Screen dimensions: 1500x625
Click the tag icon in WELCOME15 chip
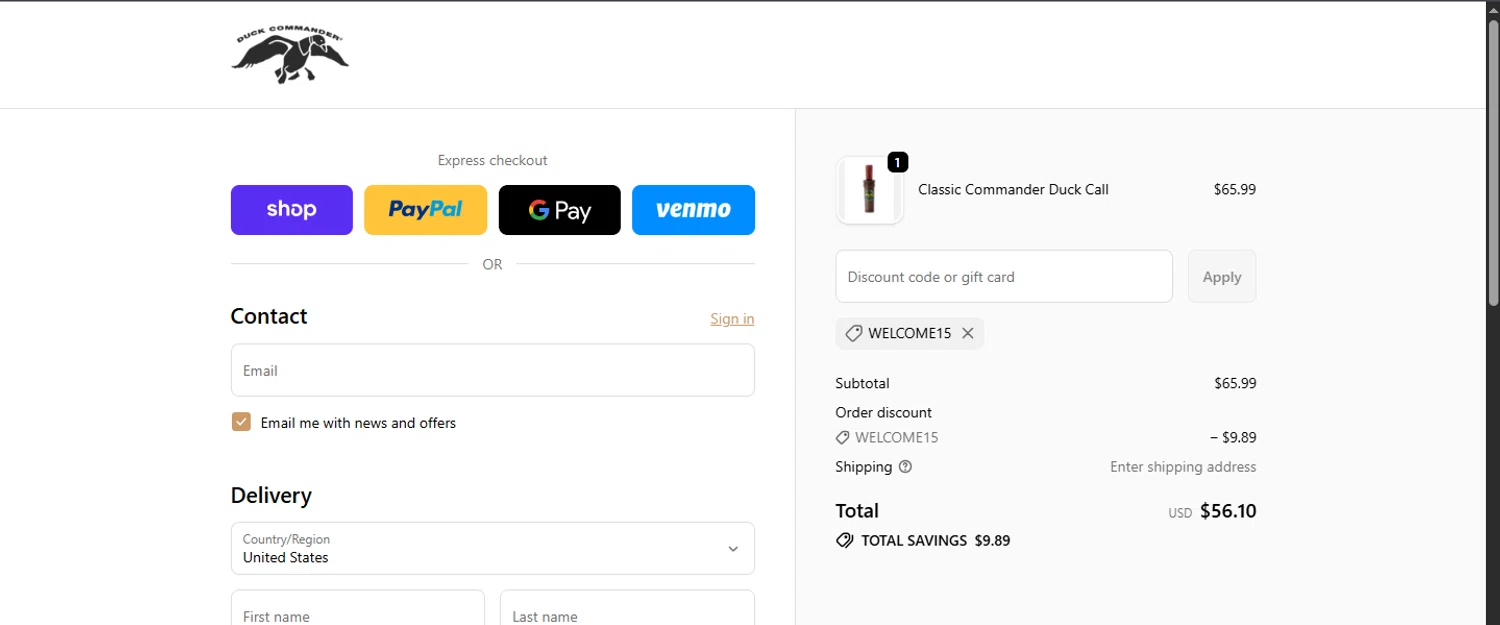click(x=853, y=333)
